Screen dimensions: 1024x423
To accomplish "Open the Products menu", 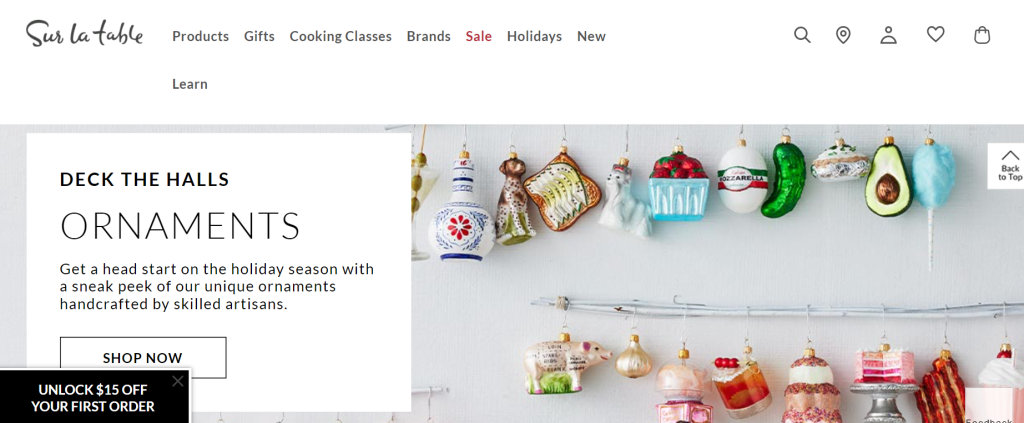I will point(200,37).
